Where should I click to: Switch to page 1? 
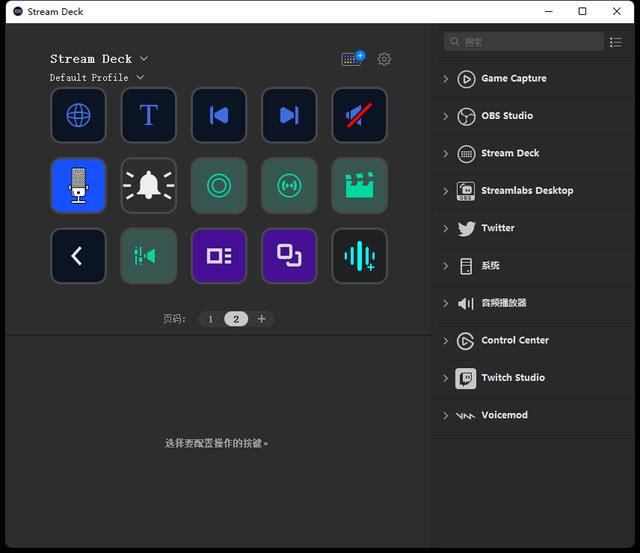coord(211,319)
